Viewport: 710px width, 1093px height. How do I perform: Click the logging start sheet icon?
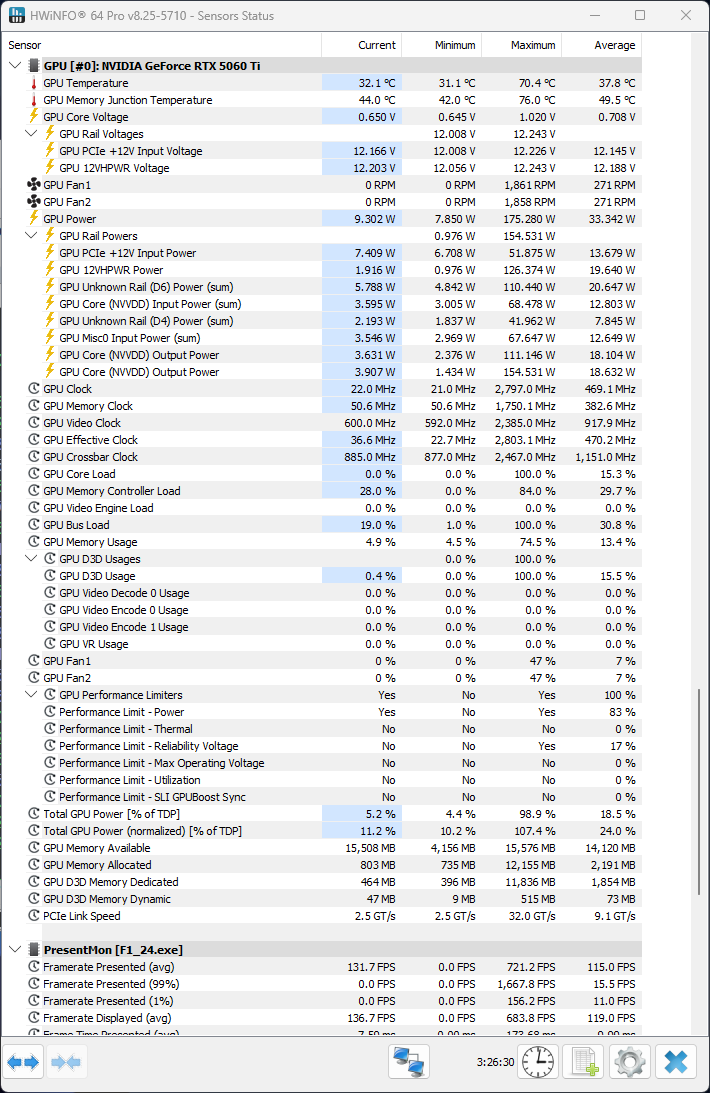pos(584,1062)
